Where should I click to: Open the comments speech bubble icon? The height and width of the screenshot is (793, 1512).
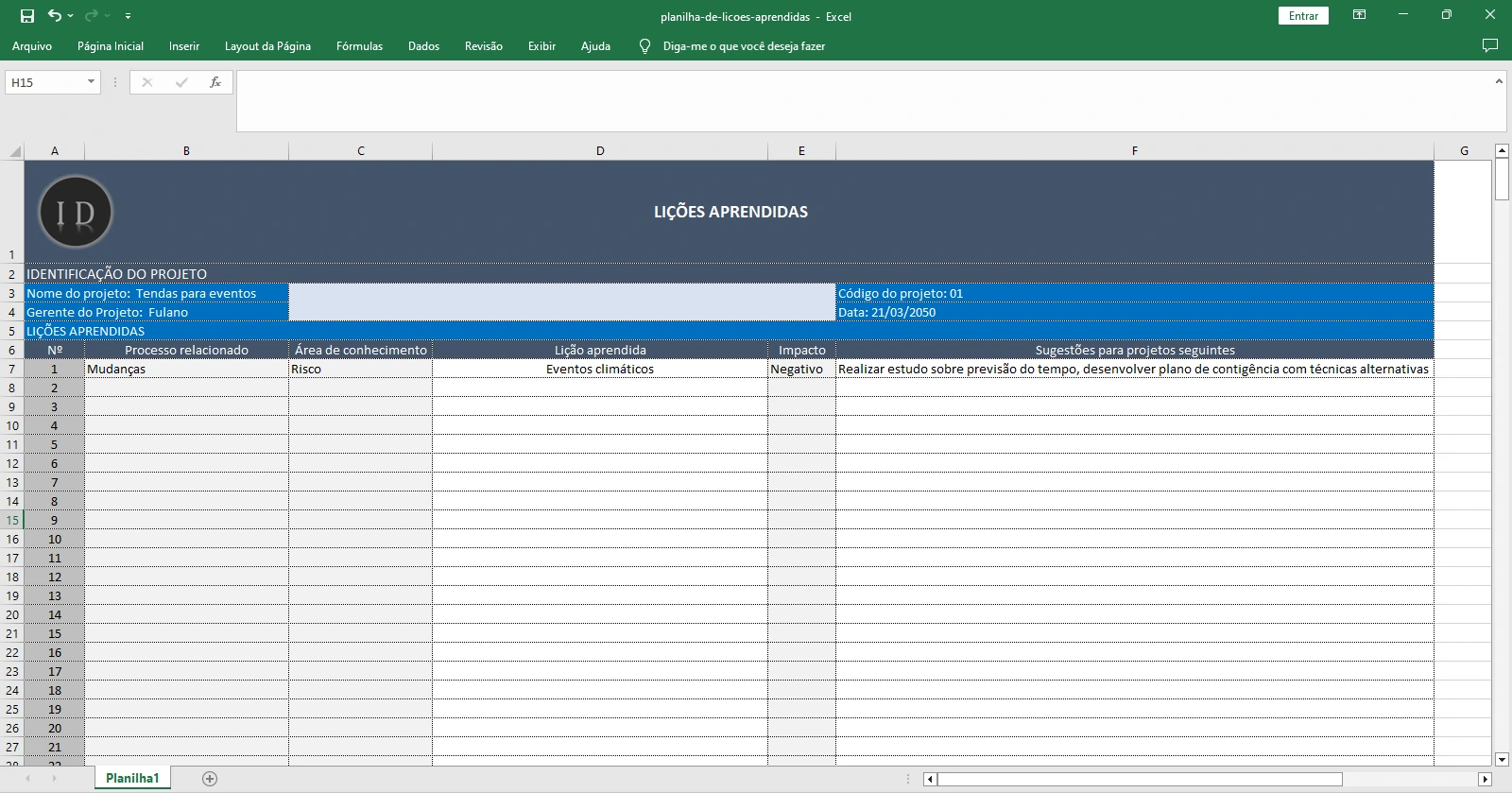[x=1489, y=45]
